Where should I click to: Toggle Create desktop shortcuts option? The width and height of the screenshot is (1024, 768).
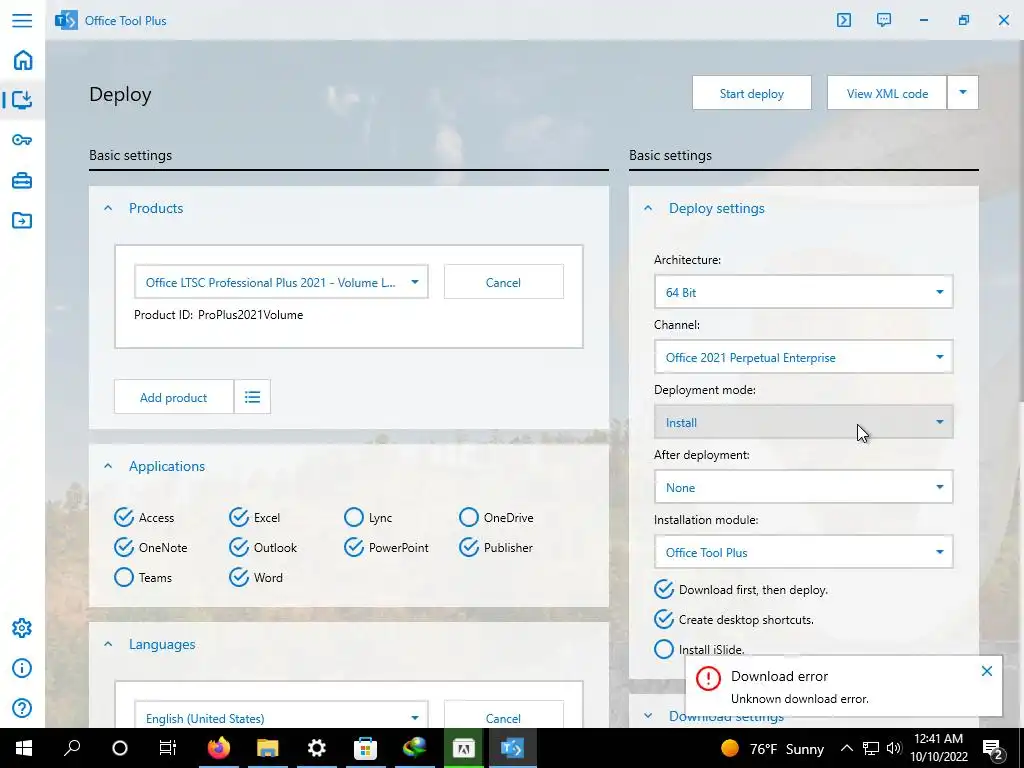coord(733,619)
